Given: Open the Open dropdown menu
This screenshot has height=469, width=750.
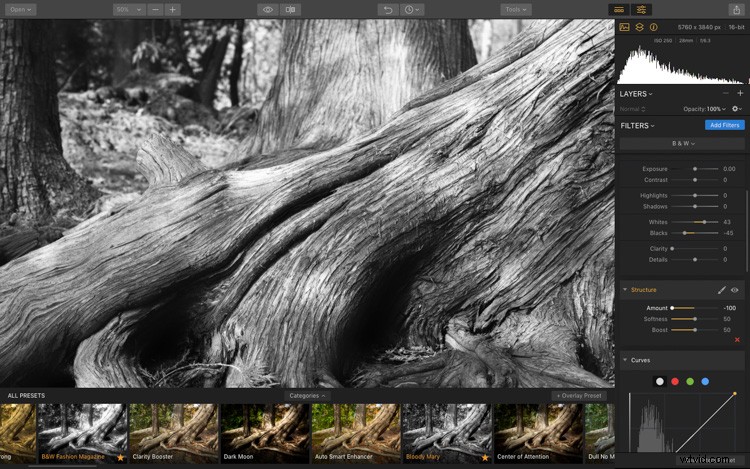Looking at the screenshot, I should pyautogui.click(x=21, y=10).
